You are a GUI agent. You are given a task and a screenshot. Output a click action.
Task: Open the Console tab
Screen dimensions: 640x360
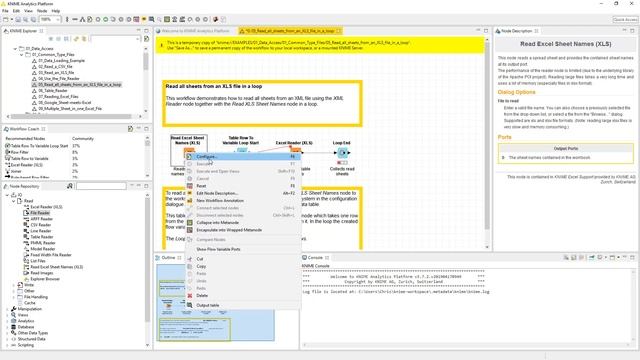click(x=315, y=258)
